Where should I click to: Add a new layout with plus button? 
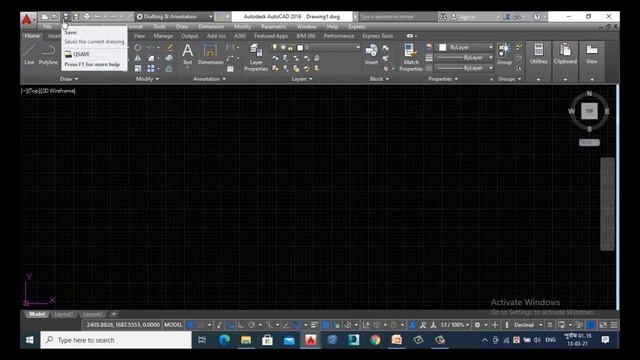pos(114,314)
